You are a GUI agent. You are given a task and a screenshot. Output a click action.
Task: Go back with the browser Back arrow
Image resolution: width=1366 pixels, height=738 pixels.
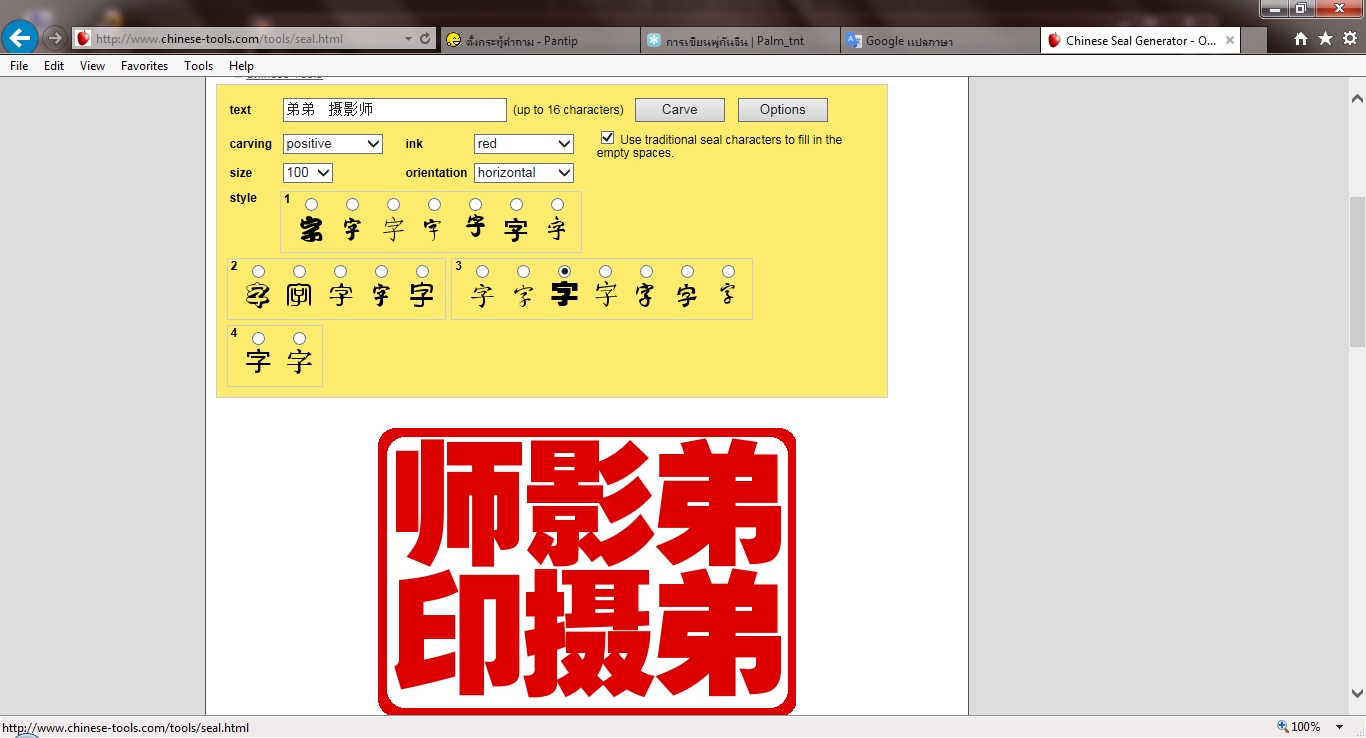tap(20, 39)
